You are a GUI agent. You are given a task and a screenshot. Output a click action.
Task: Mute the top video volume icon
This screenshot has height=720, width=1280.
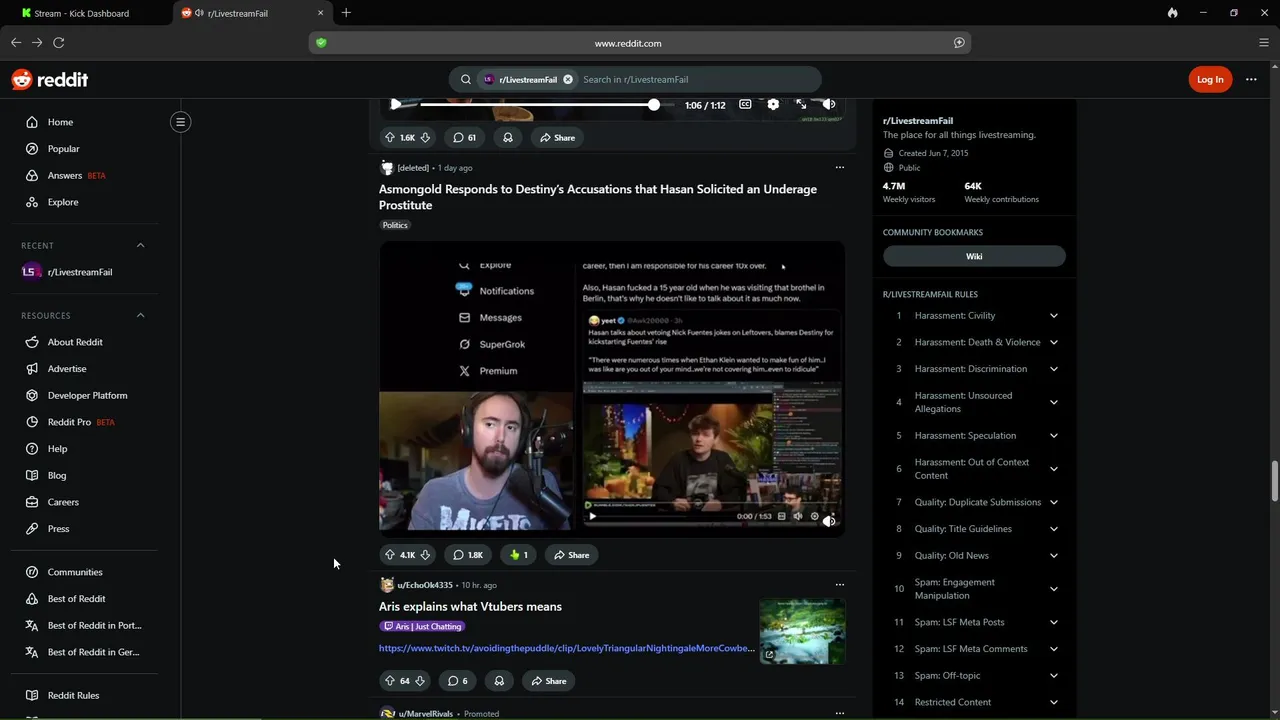point(828,104)
